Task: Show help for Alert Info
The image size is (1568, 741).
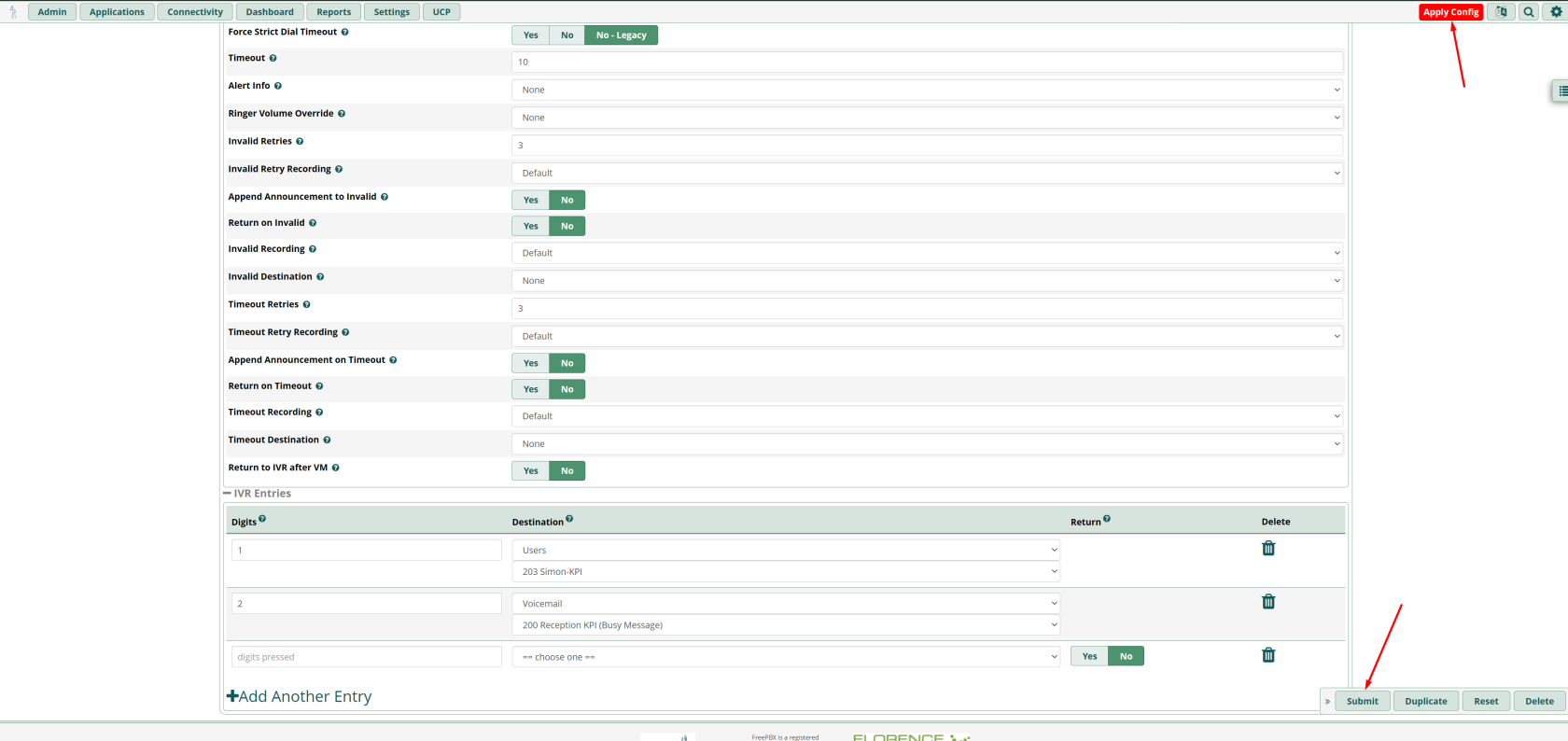Action: tap(278, 86)
